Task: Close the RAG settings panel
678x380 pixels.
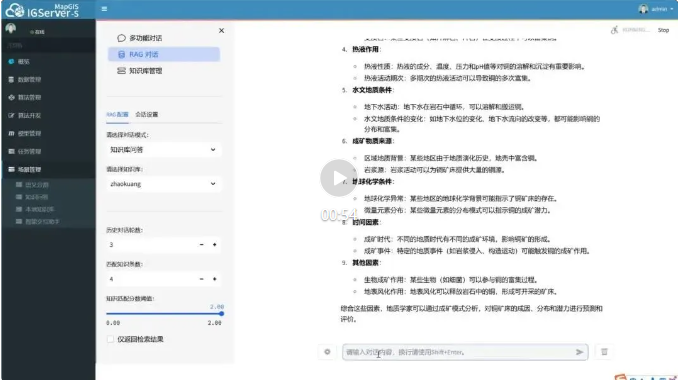Action: (x=221, y=31)
